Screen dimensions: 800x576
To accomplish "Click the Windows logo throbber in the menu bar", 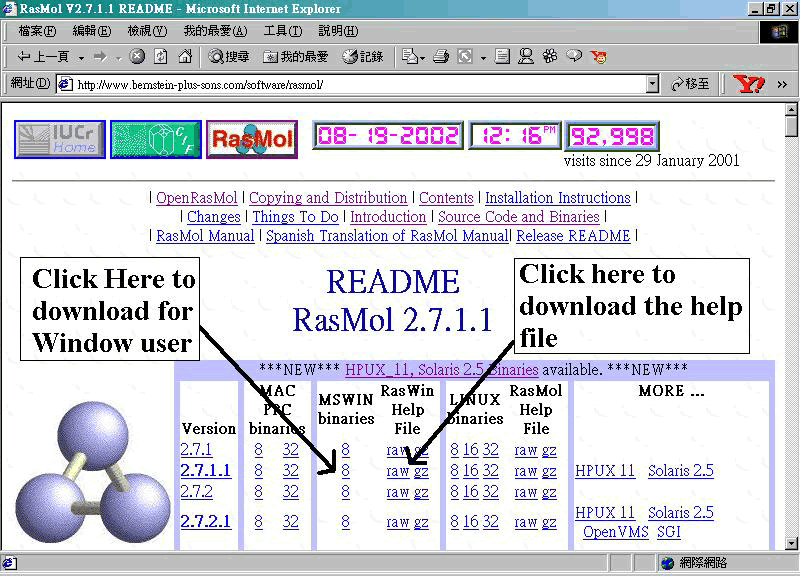I will [779, 32].
